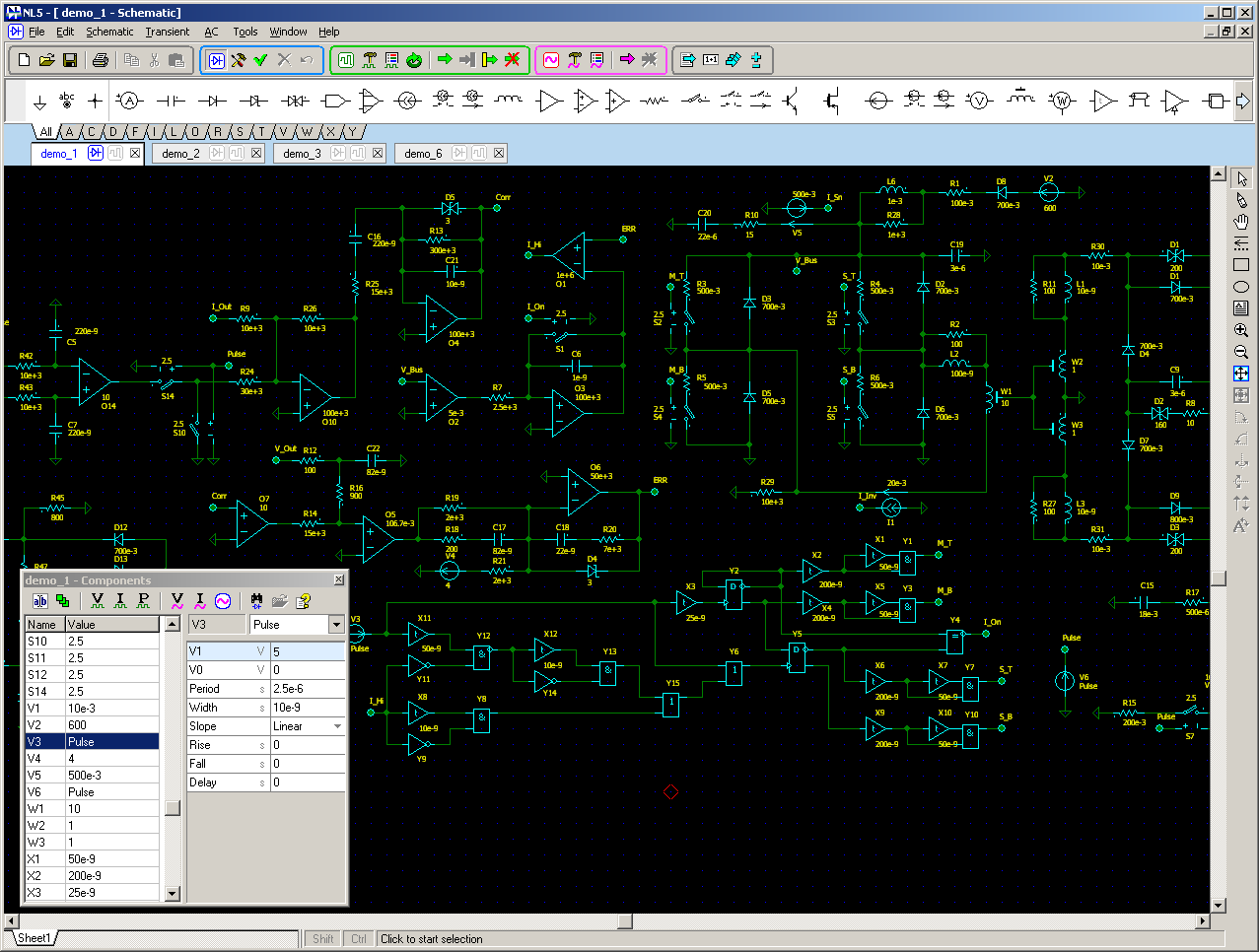Choose the arrow selection tool
Screen dimensions: 1259x952
[x=1241, y=178]
